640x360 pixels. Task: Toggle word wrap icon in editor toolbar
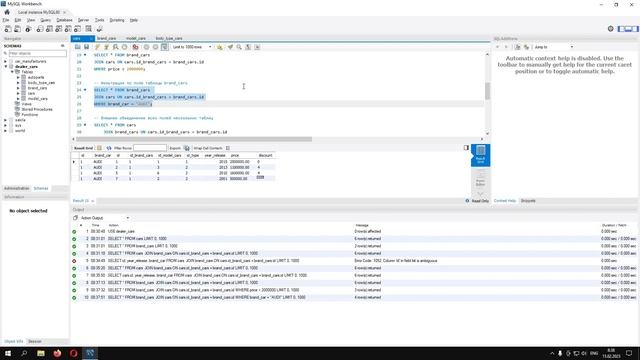257,47
